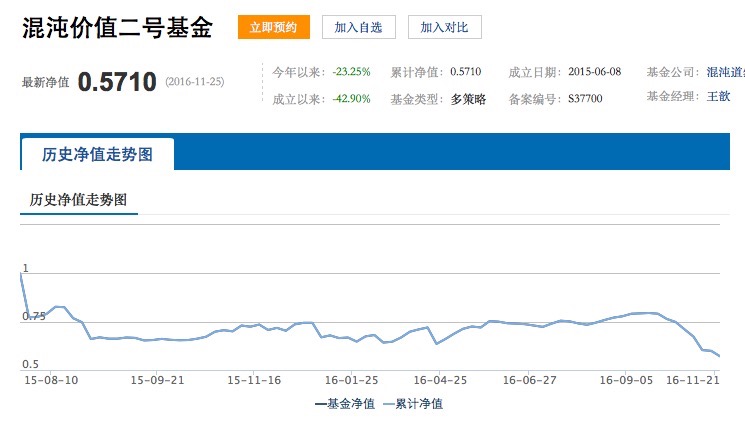This screenshot has width=745, height=434.
Task: Click the latest net value 0.5710
Action: [117, 82]
